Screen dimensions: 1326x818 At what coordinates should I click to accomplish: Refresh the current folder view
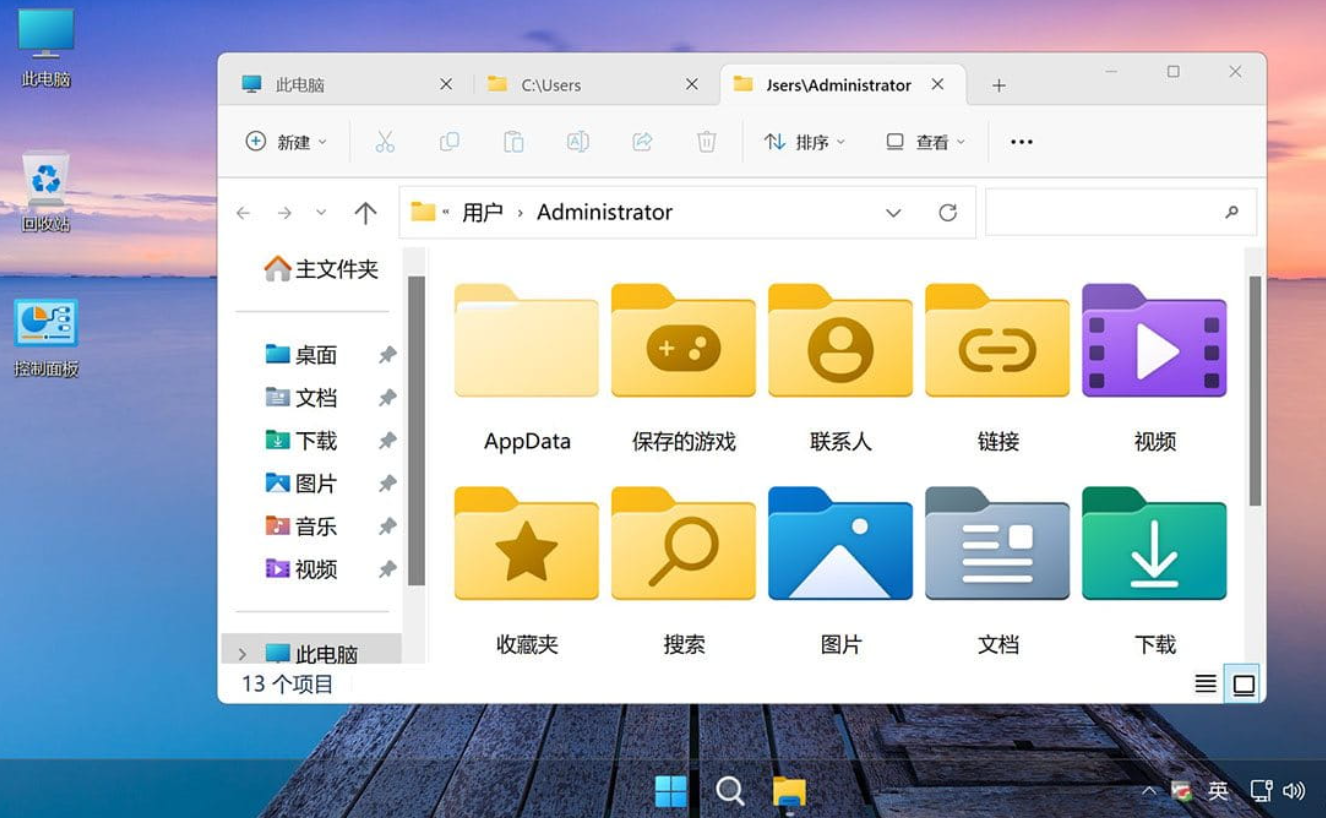point(948,212)
